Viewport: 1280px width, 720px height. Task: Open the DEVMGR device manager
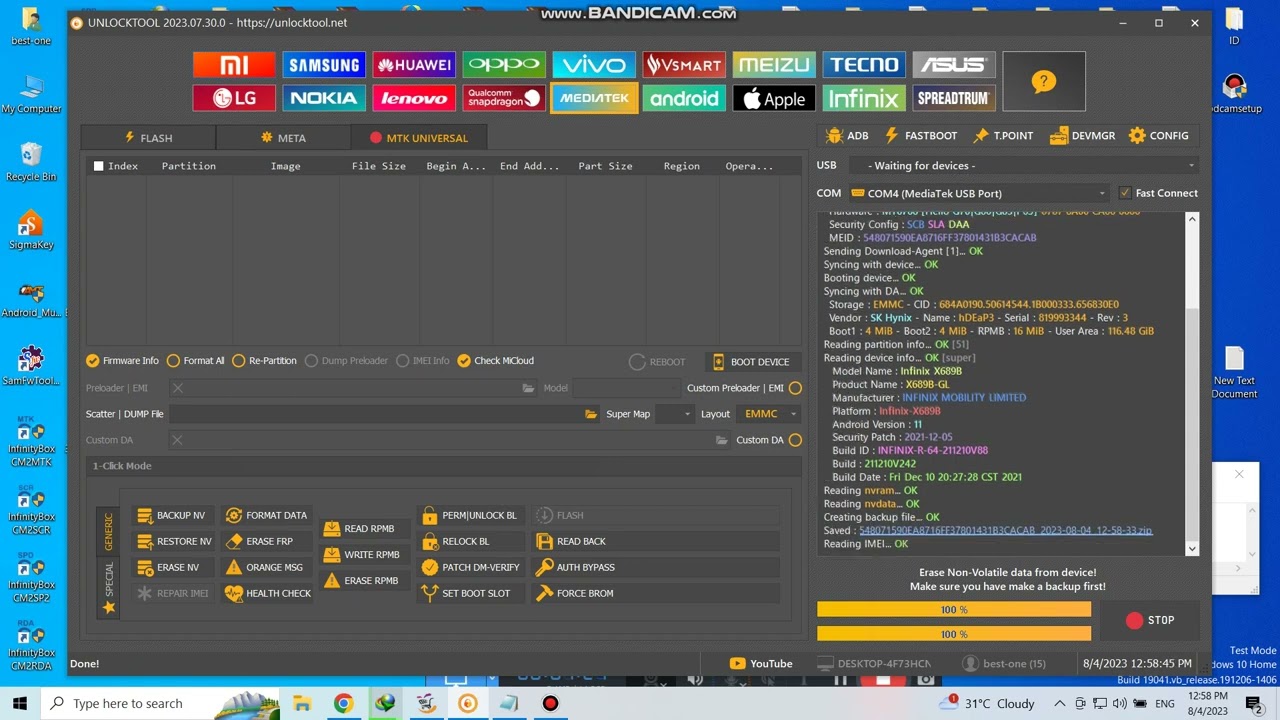click(x=1082, y=136)
